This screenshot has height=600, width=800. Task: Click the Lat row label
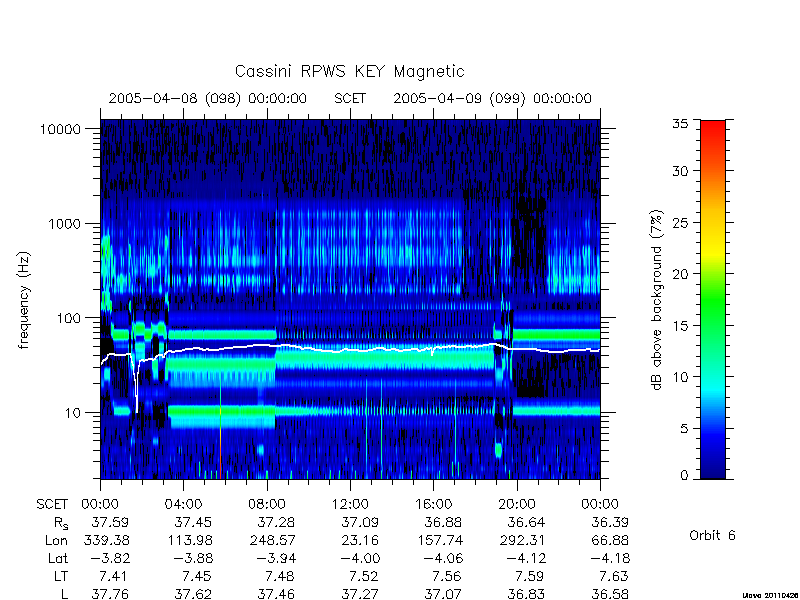coord(58,558)
